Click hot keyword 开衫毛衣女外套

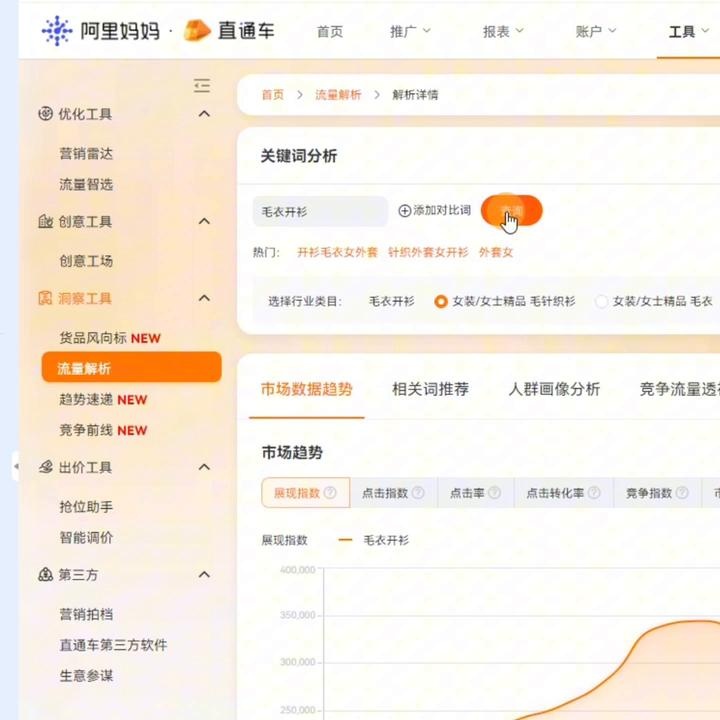coord(337,252)
